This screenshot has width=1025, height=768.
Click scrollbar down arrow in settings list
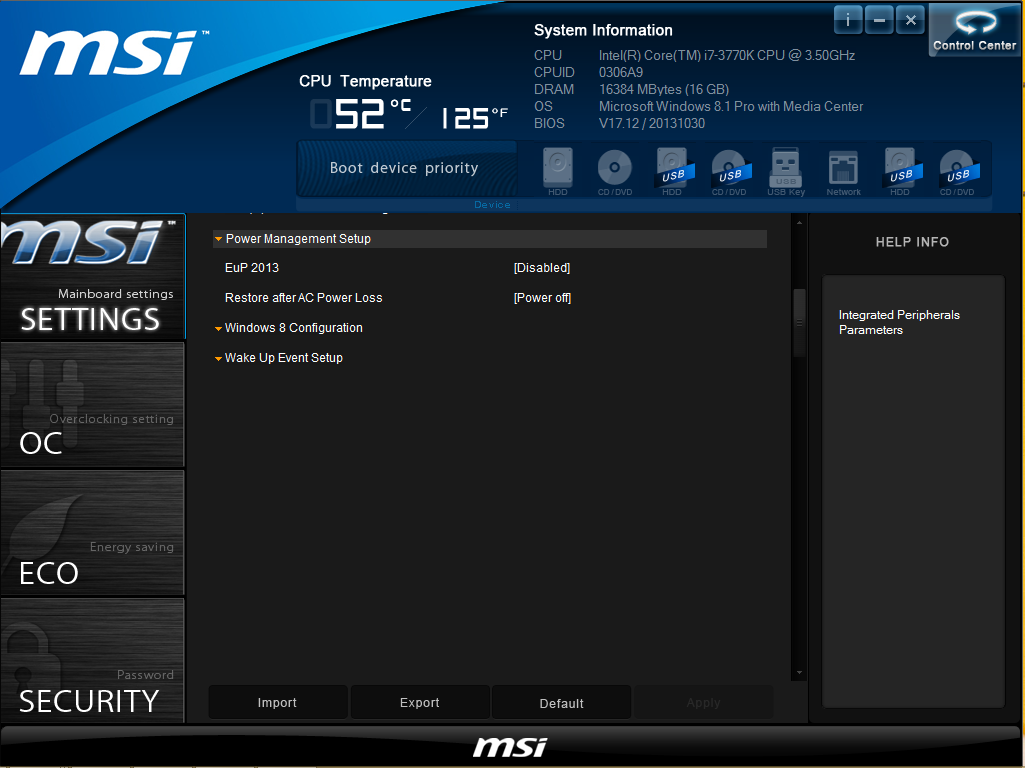click(x=799, y=673)
